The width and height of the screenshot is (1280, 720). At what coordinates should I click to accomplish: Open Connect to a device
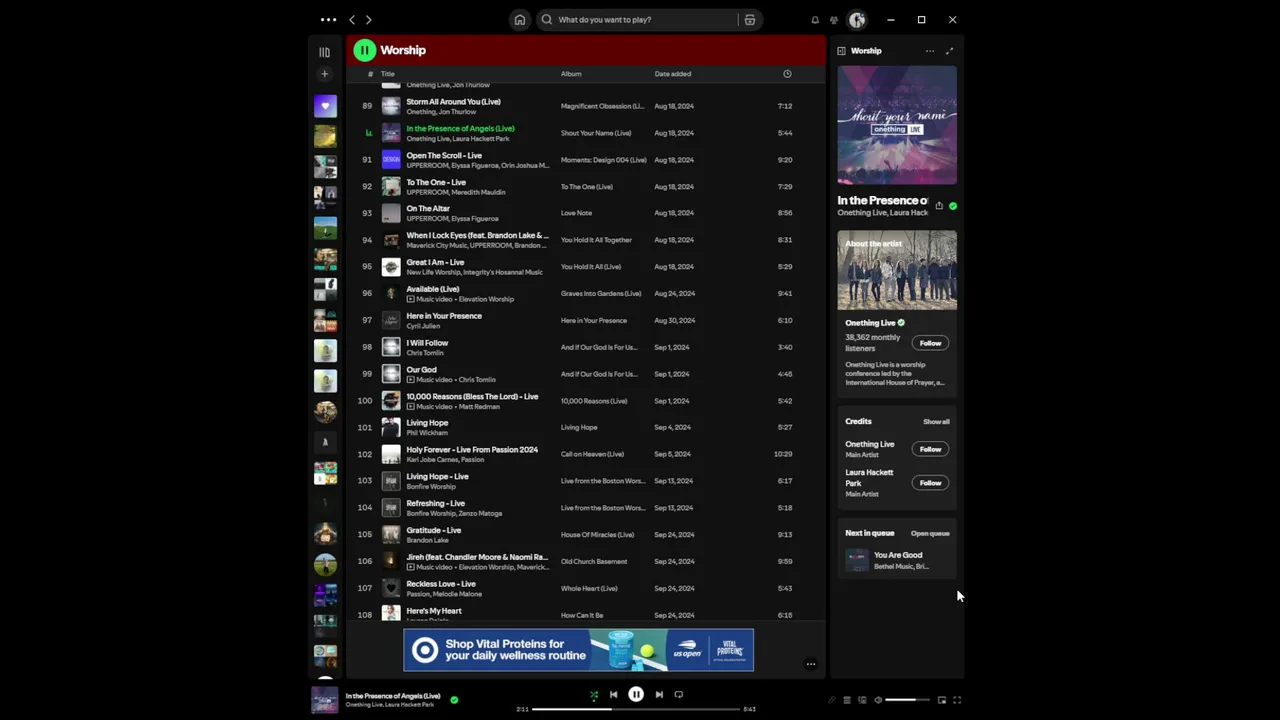pos(862,700)
